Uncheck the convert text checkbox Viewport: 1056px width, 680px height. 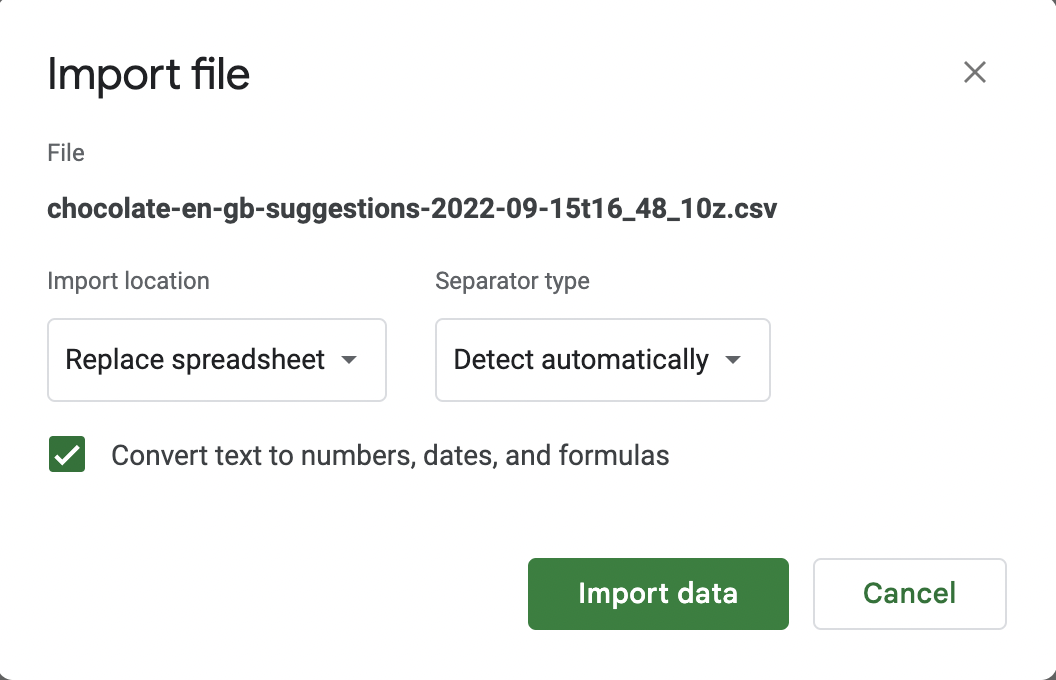[67, 455]
